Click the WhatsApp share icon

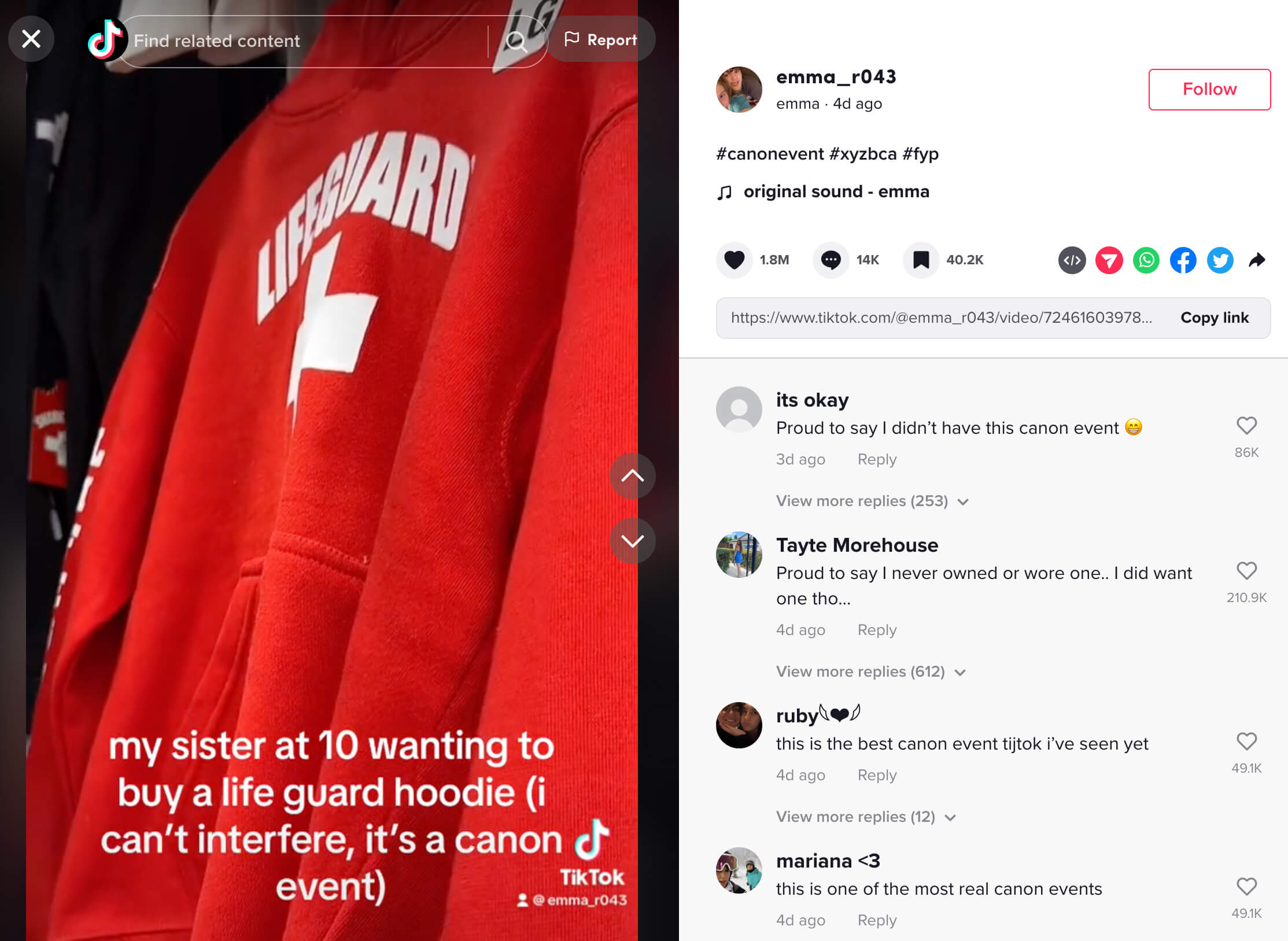[x=1146, y=259]
